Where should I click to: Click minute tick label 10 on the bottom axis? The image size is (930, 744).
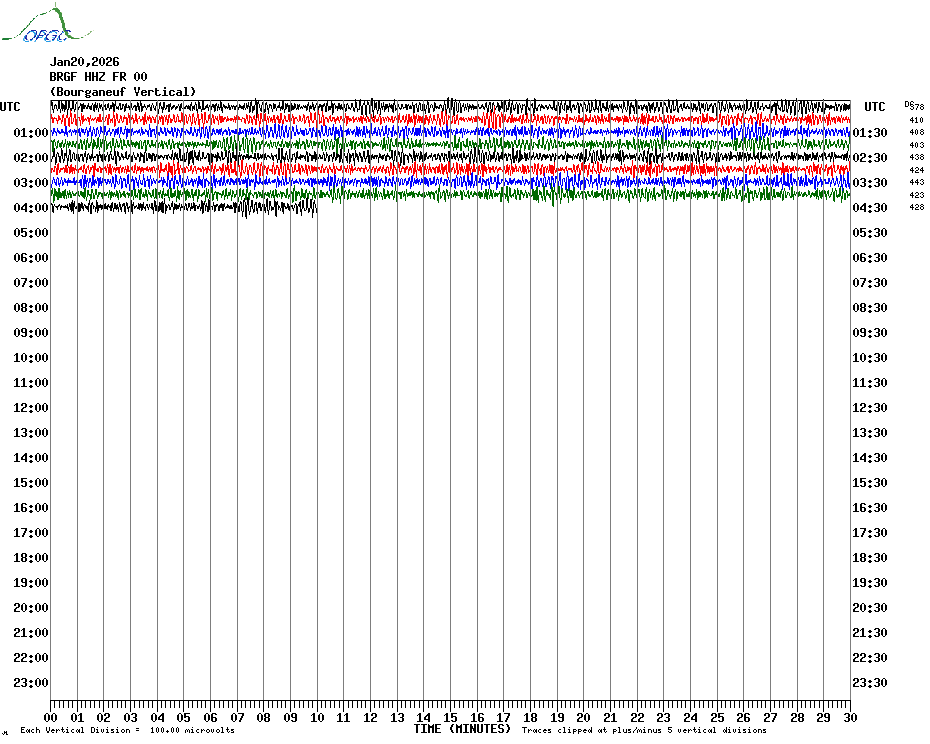pos(317,717)
